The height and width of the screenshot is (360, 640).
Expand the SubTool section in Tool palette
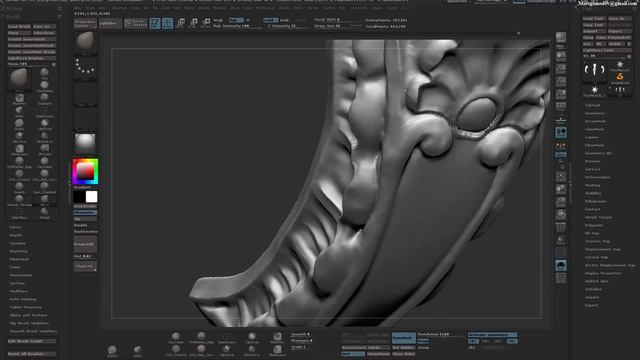[593, 105]
